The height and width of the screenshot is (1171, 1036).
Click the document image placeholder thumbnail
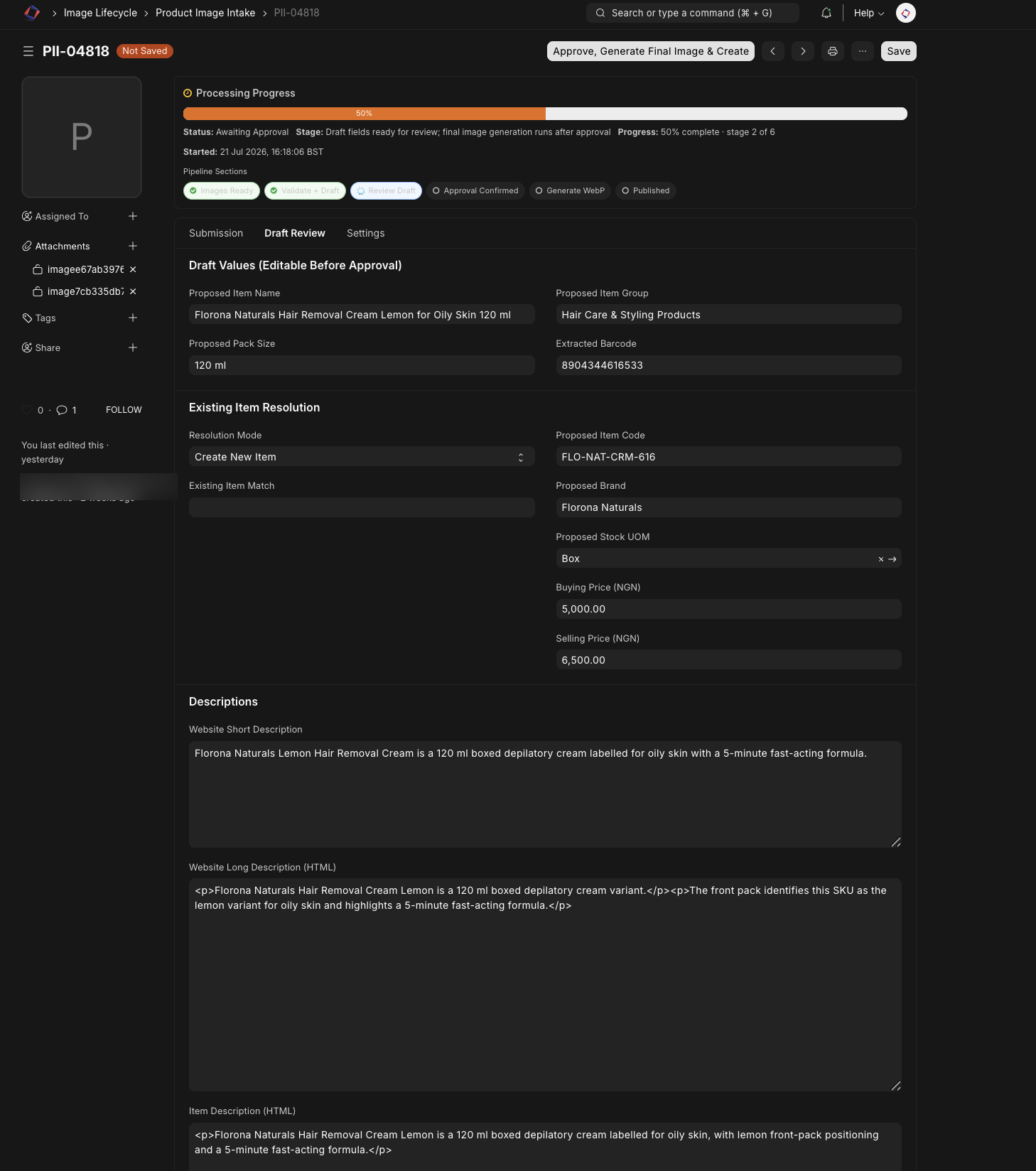pos(82,137)
